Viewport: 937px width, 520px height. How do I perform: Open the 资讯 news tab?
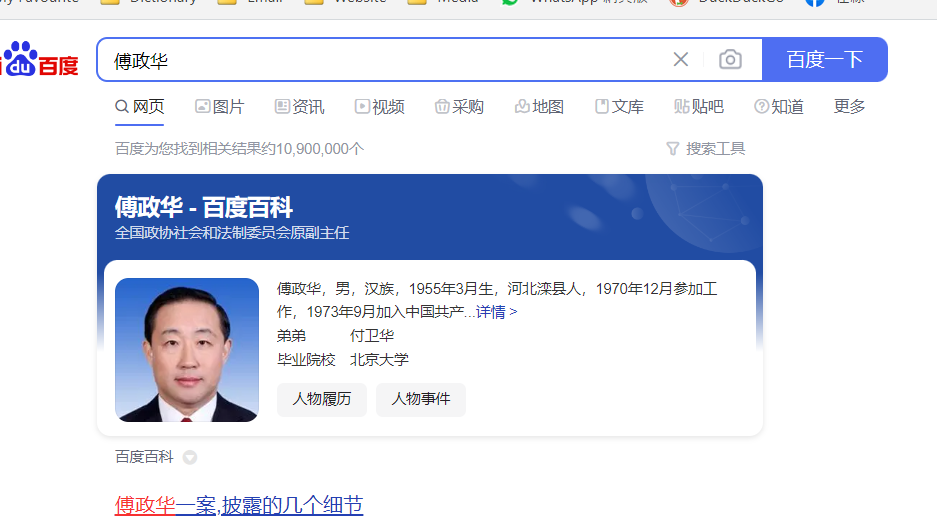point(299,107)
